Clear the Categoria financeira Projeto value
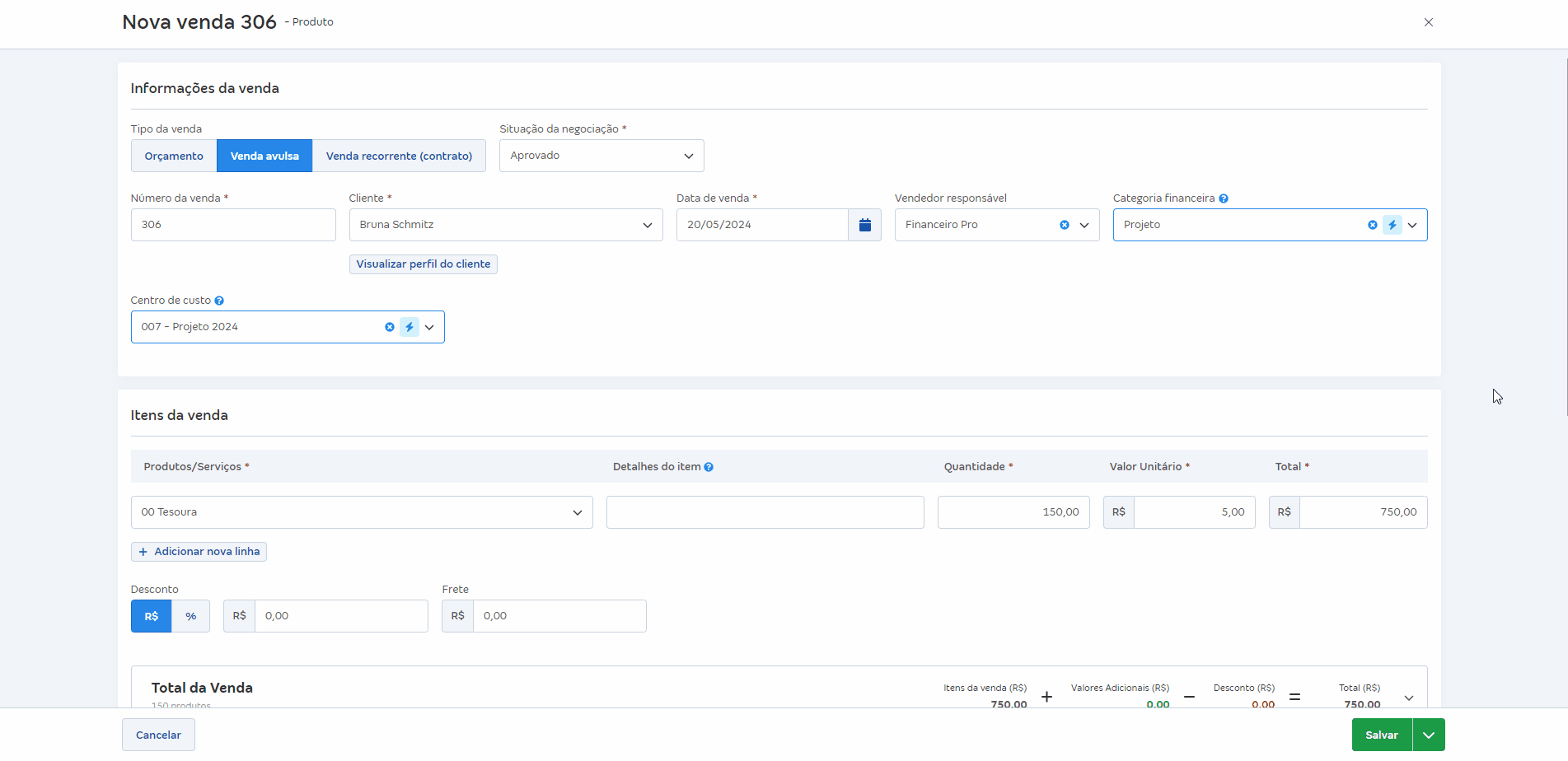 tap(1372, 225)
